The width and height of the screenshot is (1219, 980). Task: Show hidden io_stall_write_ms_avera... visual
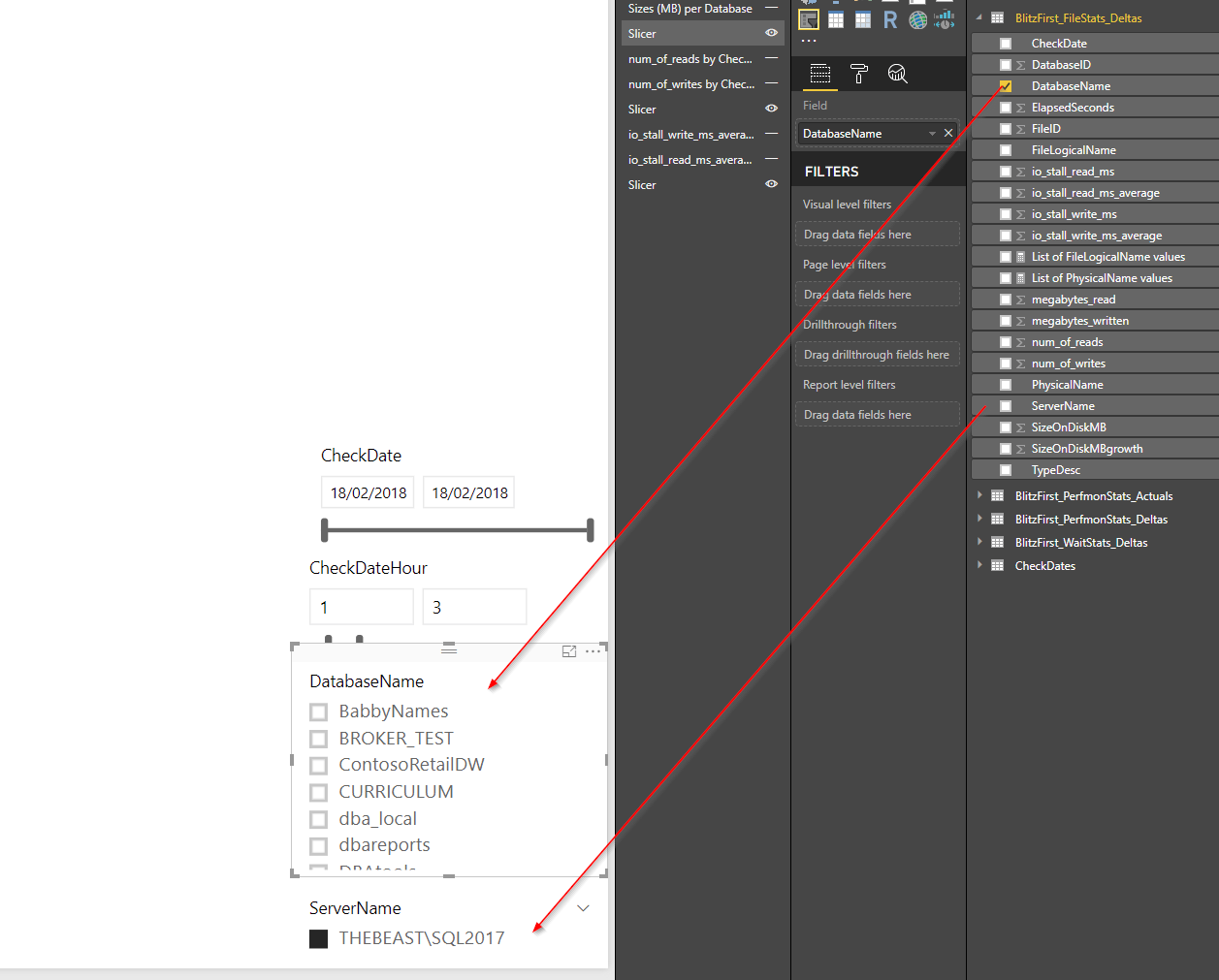tap(771, 134)
